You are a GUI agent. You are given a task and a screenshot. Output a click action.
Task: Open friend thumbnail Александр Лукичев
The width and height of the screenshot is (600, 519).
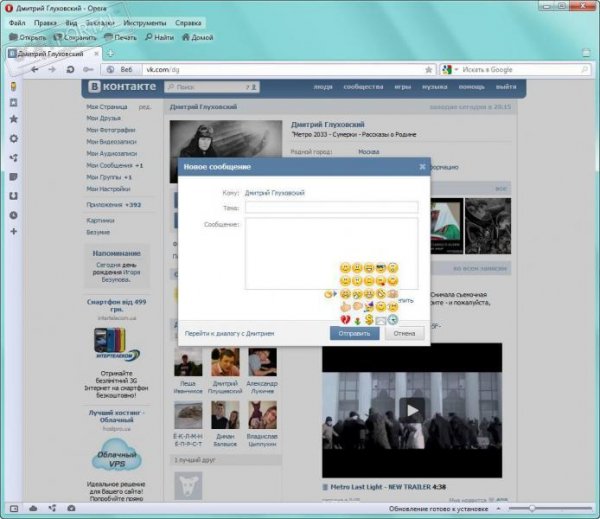point(262,362)
